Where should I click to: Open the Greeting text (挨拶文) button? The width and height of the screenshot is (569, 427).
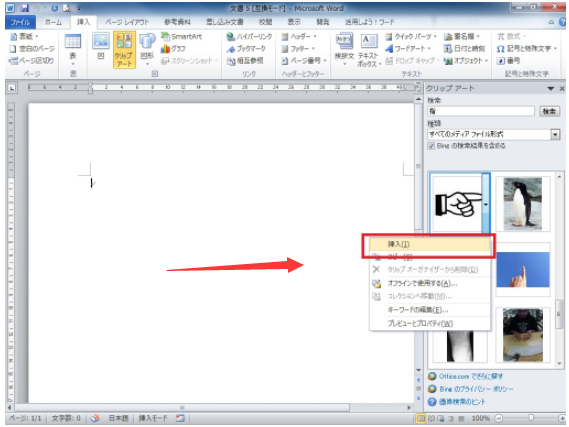click(344, 49)
